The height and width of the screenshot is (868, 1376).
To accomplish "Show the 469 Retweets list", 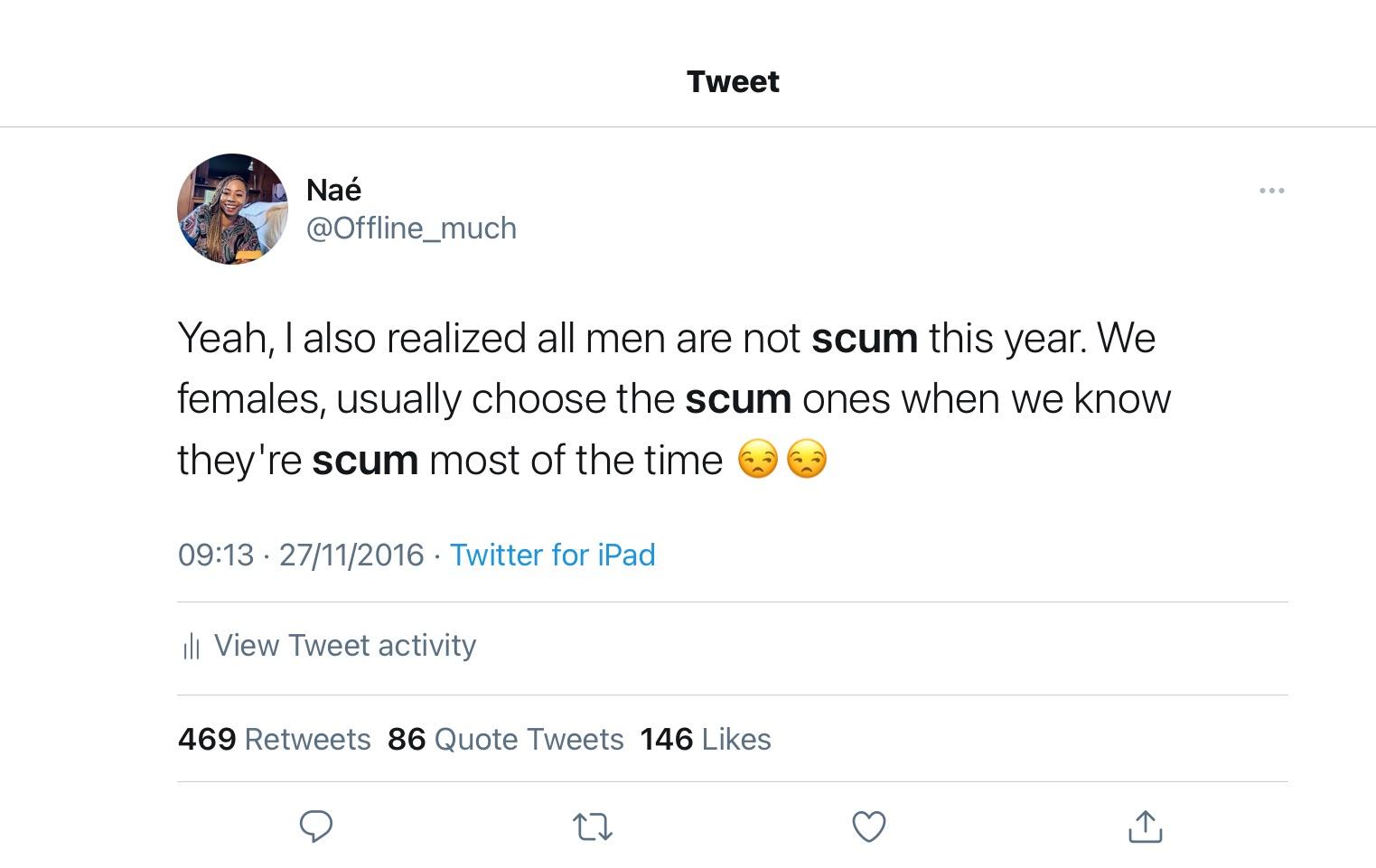I will point(274,739).
